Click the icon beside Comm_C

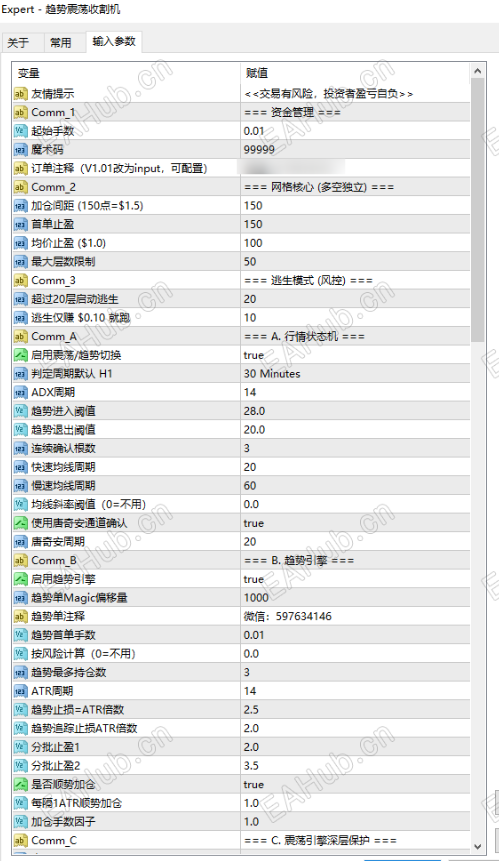(20, 841)
